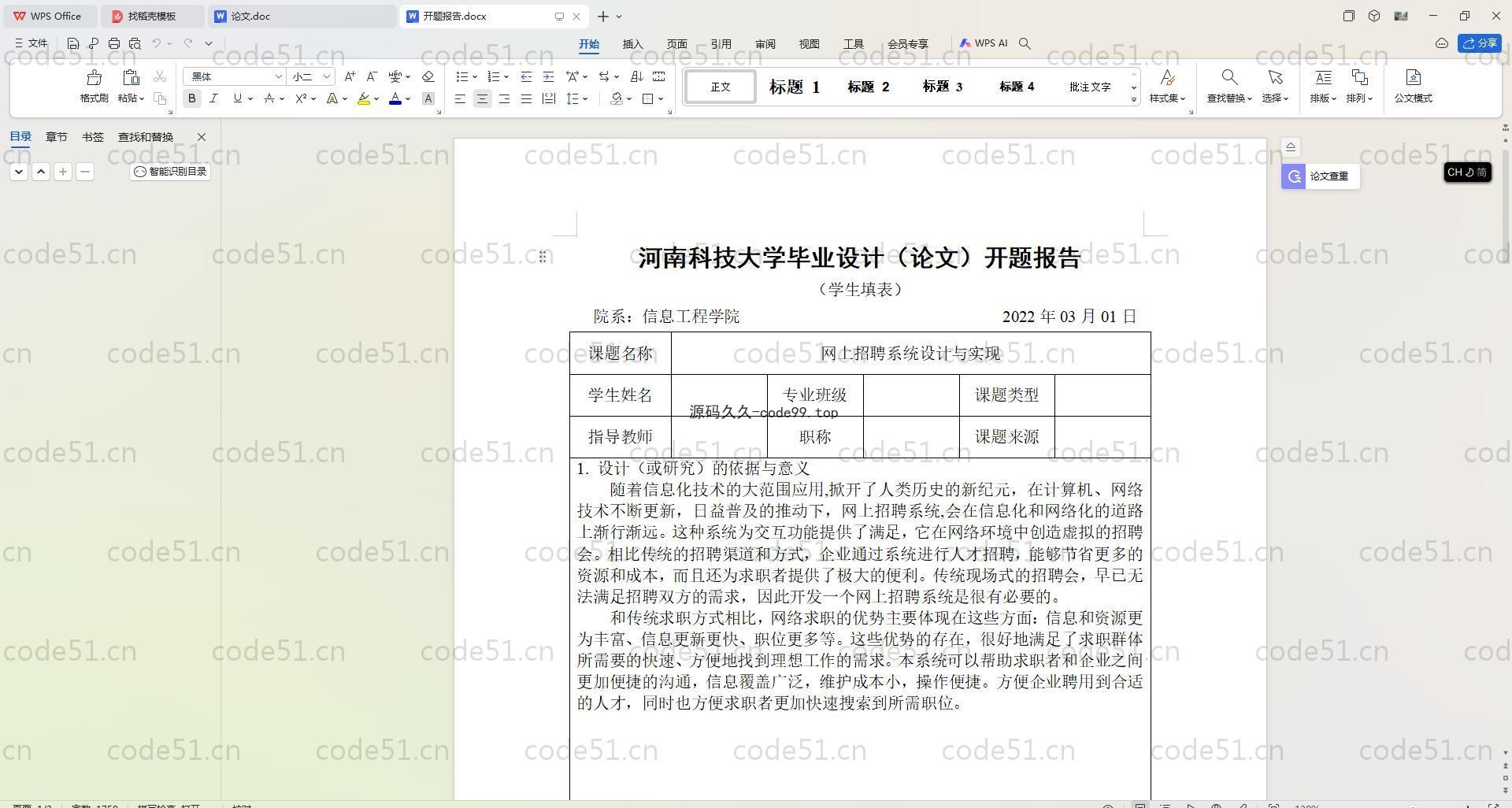The width and height of the screenshot is (1512, 808).
Task: Close the navigation pane with X
Action: (x=201, y=137)
